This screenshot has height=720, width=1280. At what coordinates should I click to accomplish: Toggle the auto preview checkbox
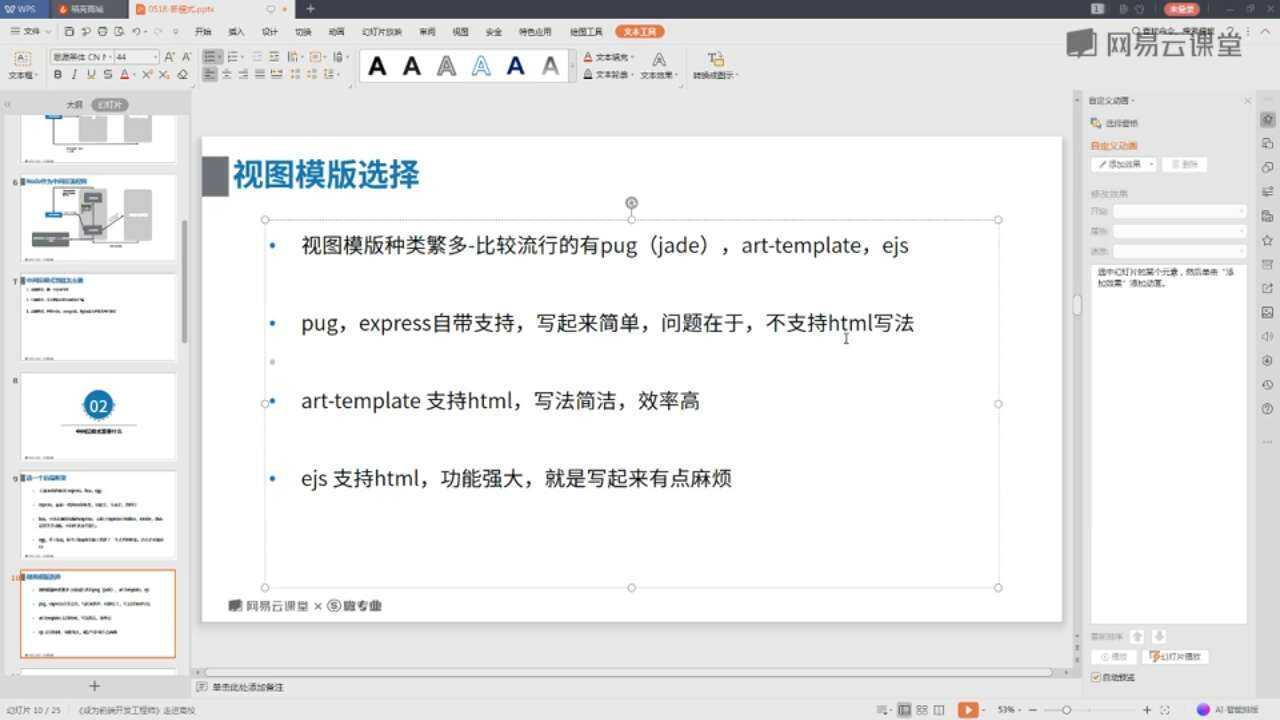click(x=1096, y=678)
